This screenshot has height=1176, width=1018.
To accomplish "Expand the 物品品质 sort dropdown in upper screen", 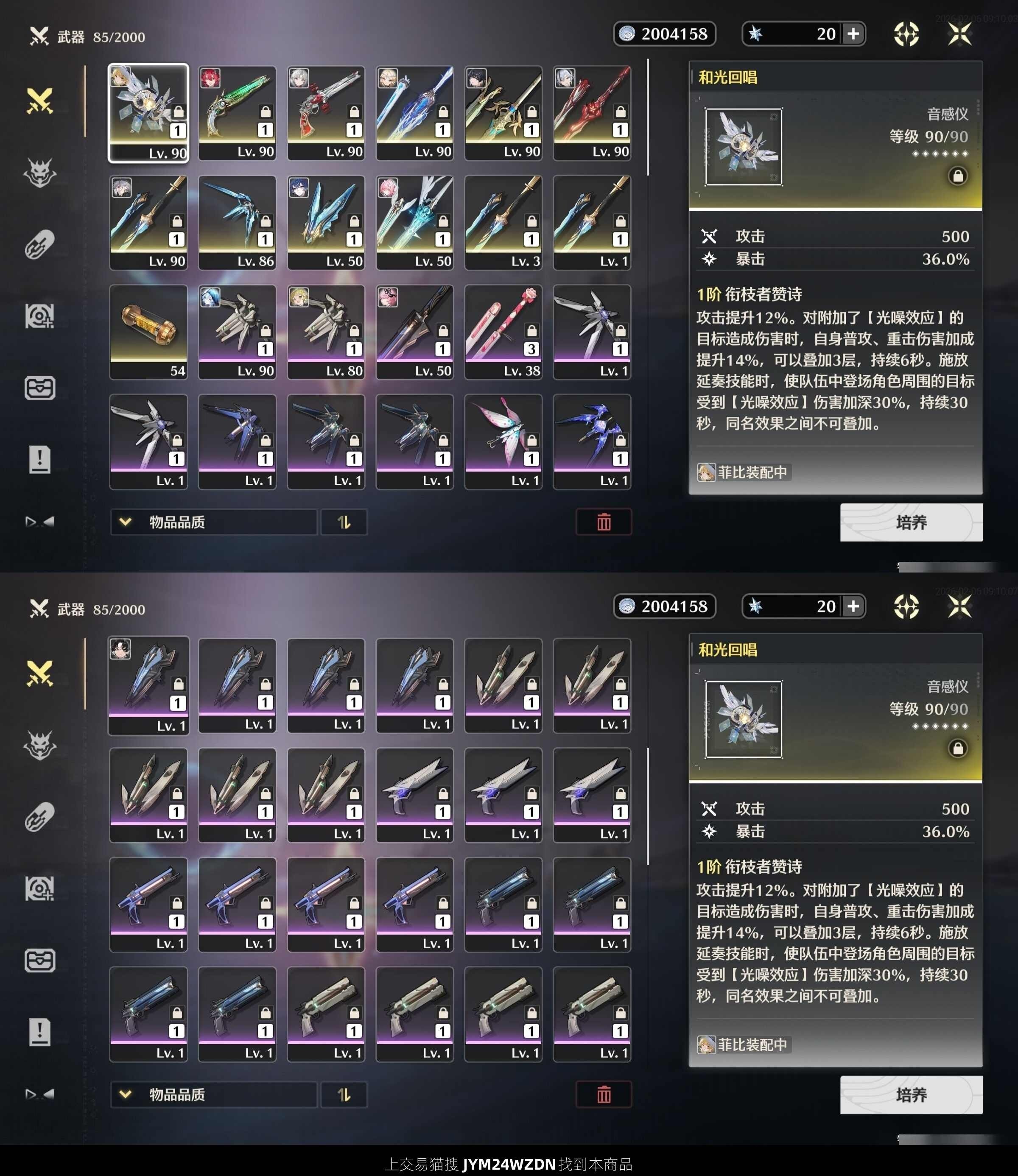I will [214, 522].
